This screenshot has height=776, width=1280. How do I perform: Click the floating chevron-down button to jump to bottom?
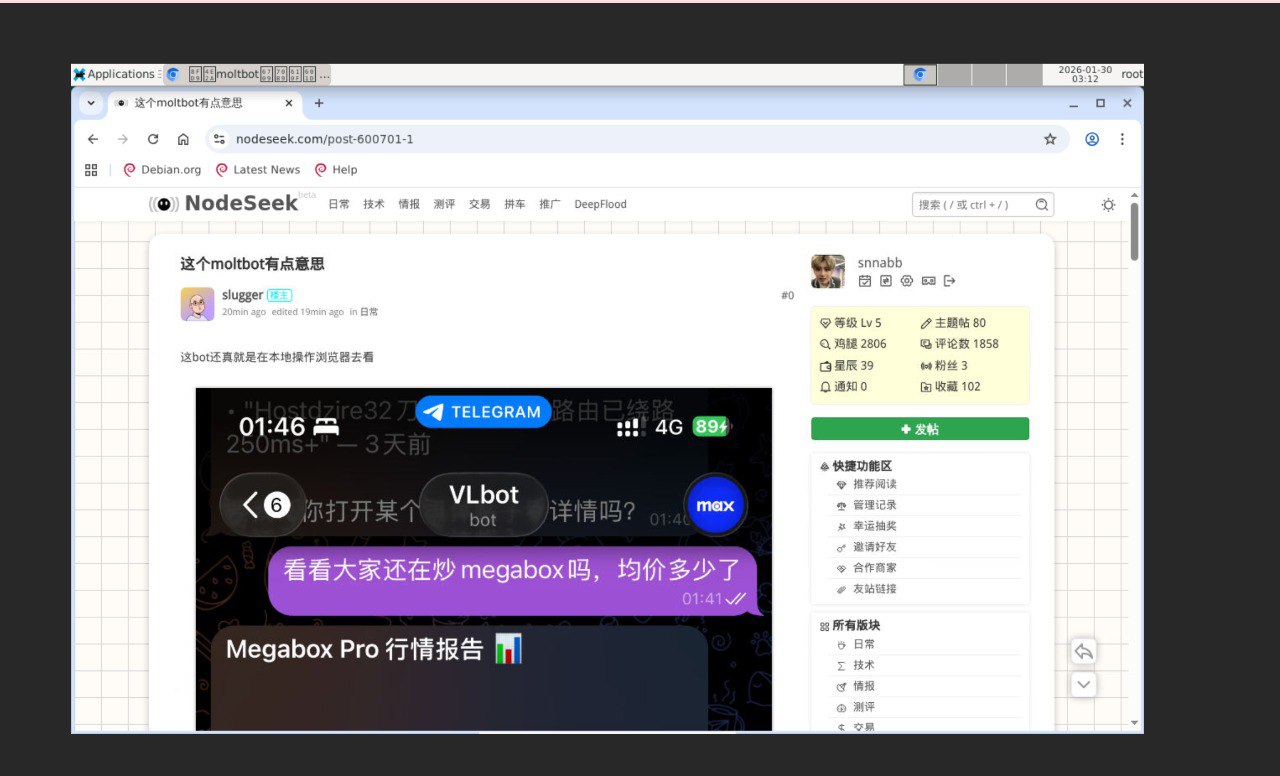tap(1083, 685)
